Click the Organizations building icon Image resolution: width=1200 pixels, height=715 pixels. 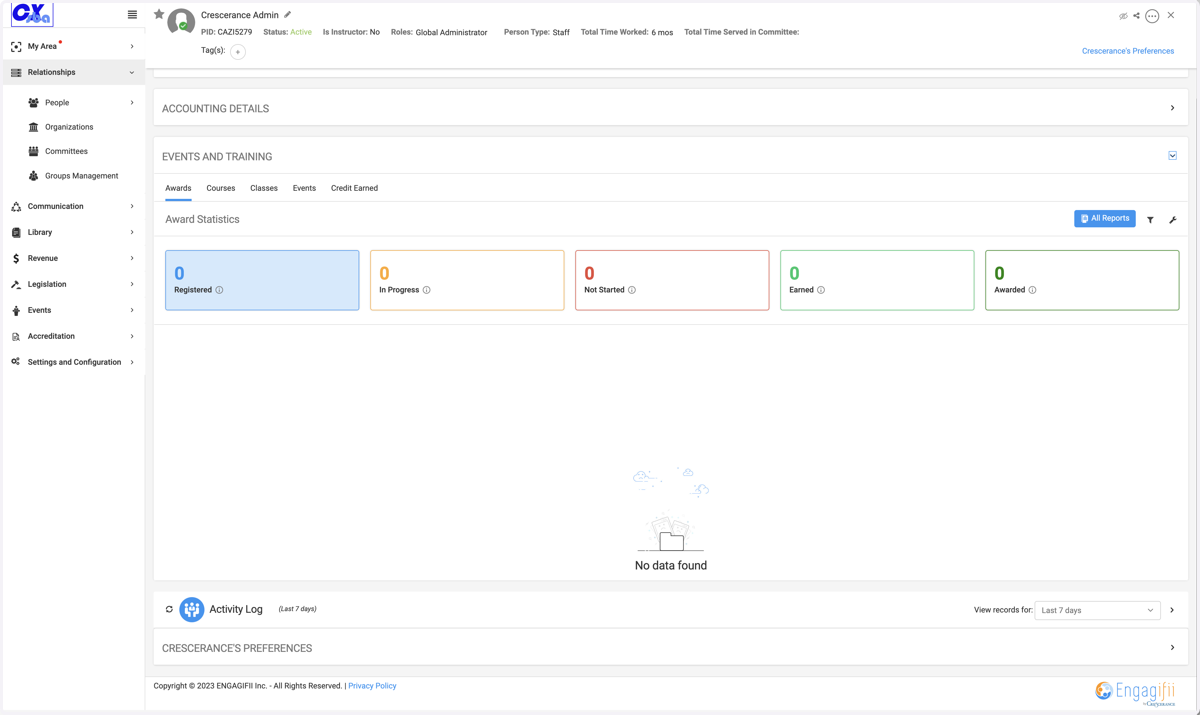[33, 127]
